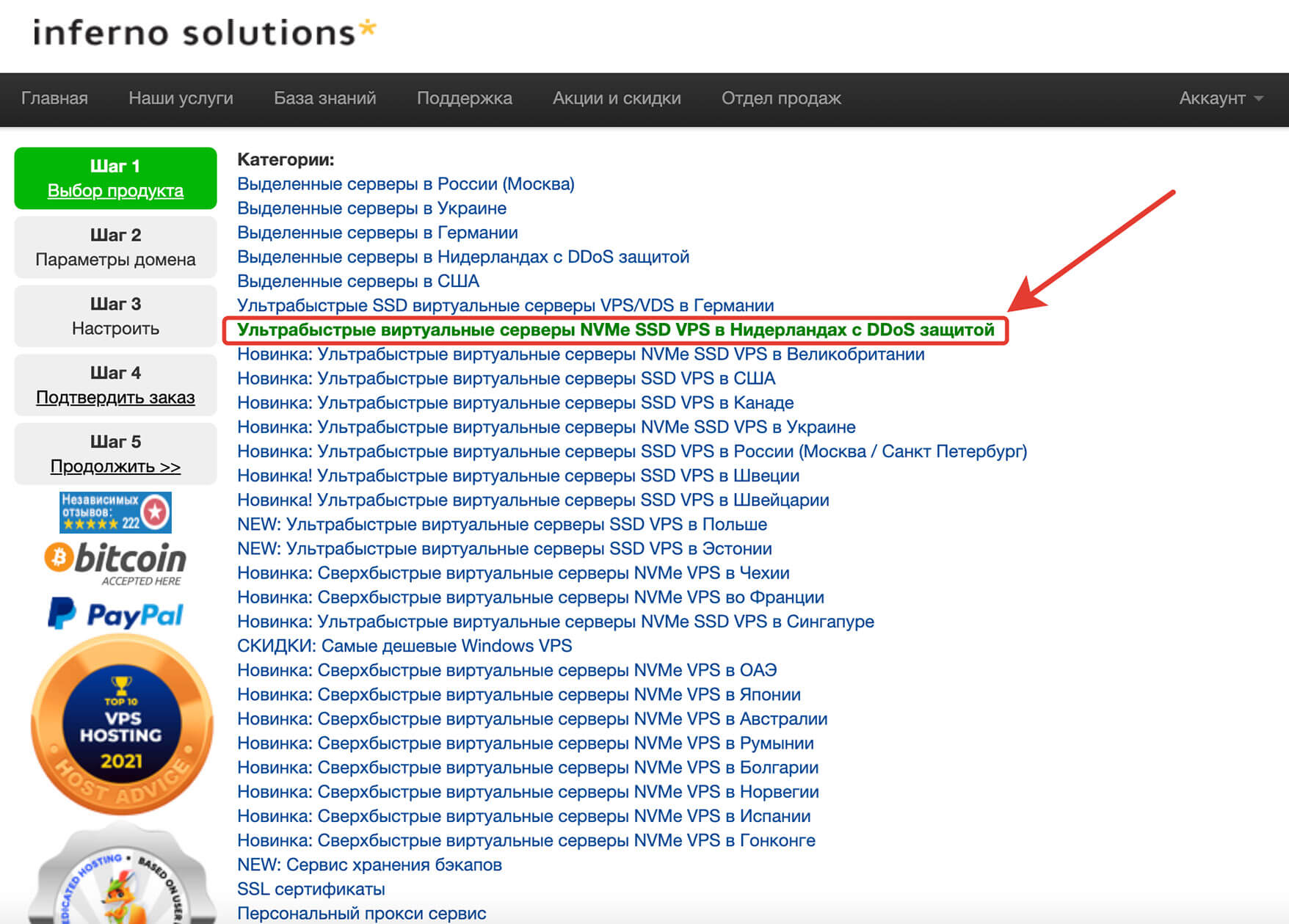Open the Поддержка section
Viewport: 1289px width, 924px height.
coord(465,98)
